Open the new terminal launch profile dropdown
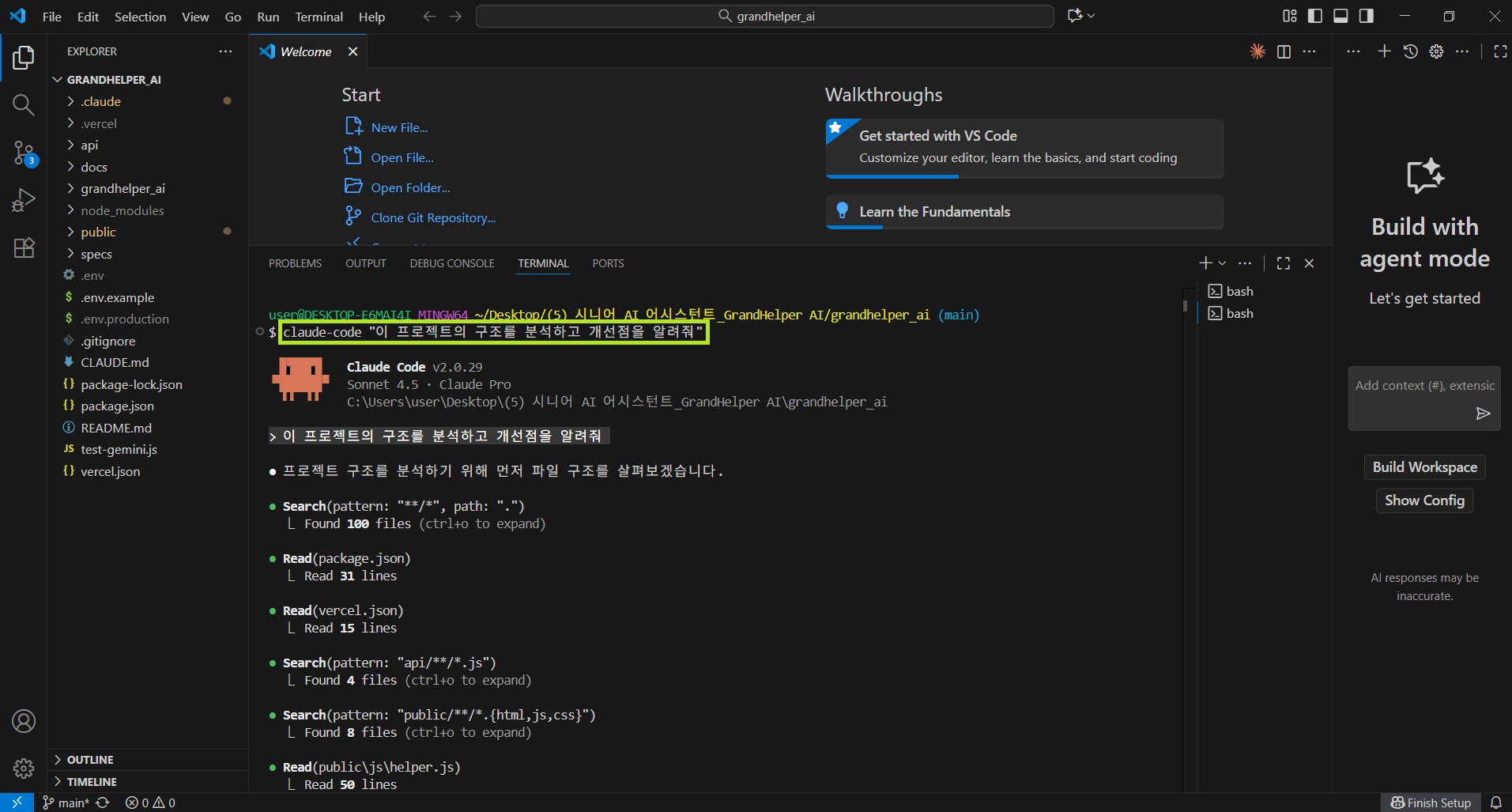The image size is (1512, 812). (x=1223, y=263)
